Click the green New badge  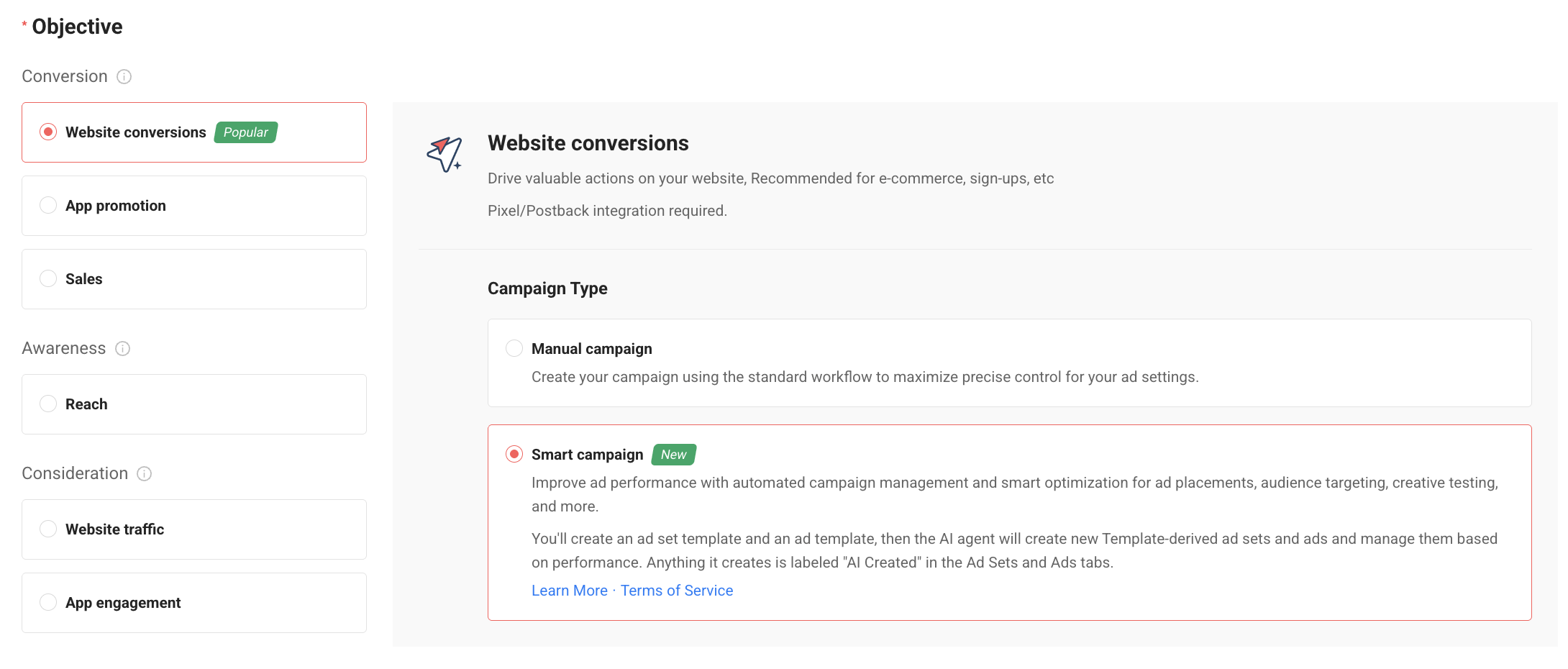pyautogui.click(x=674, y=455)
